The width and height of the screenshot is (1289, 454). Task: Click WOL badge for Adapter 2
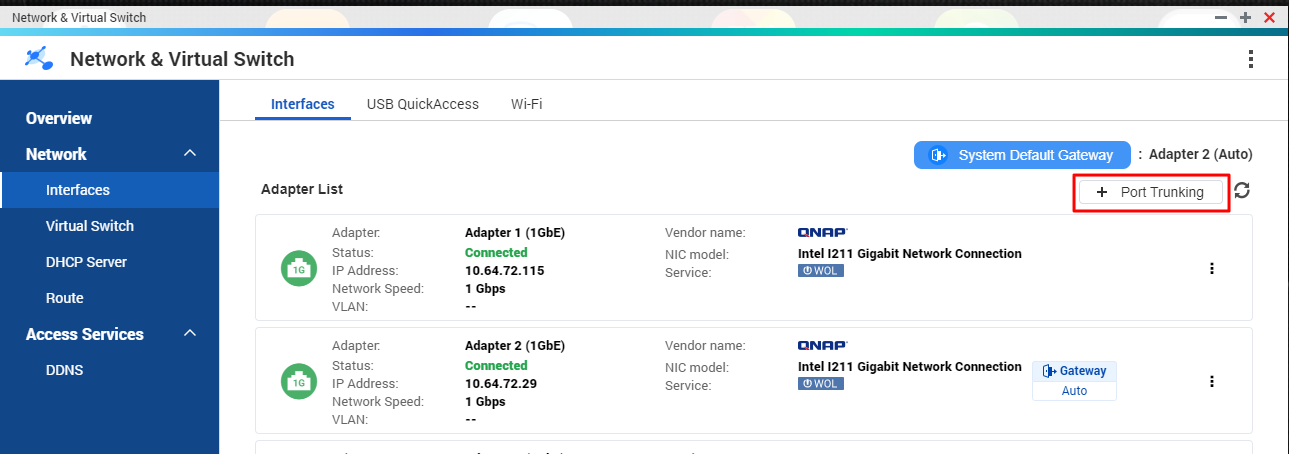[820, 384]
